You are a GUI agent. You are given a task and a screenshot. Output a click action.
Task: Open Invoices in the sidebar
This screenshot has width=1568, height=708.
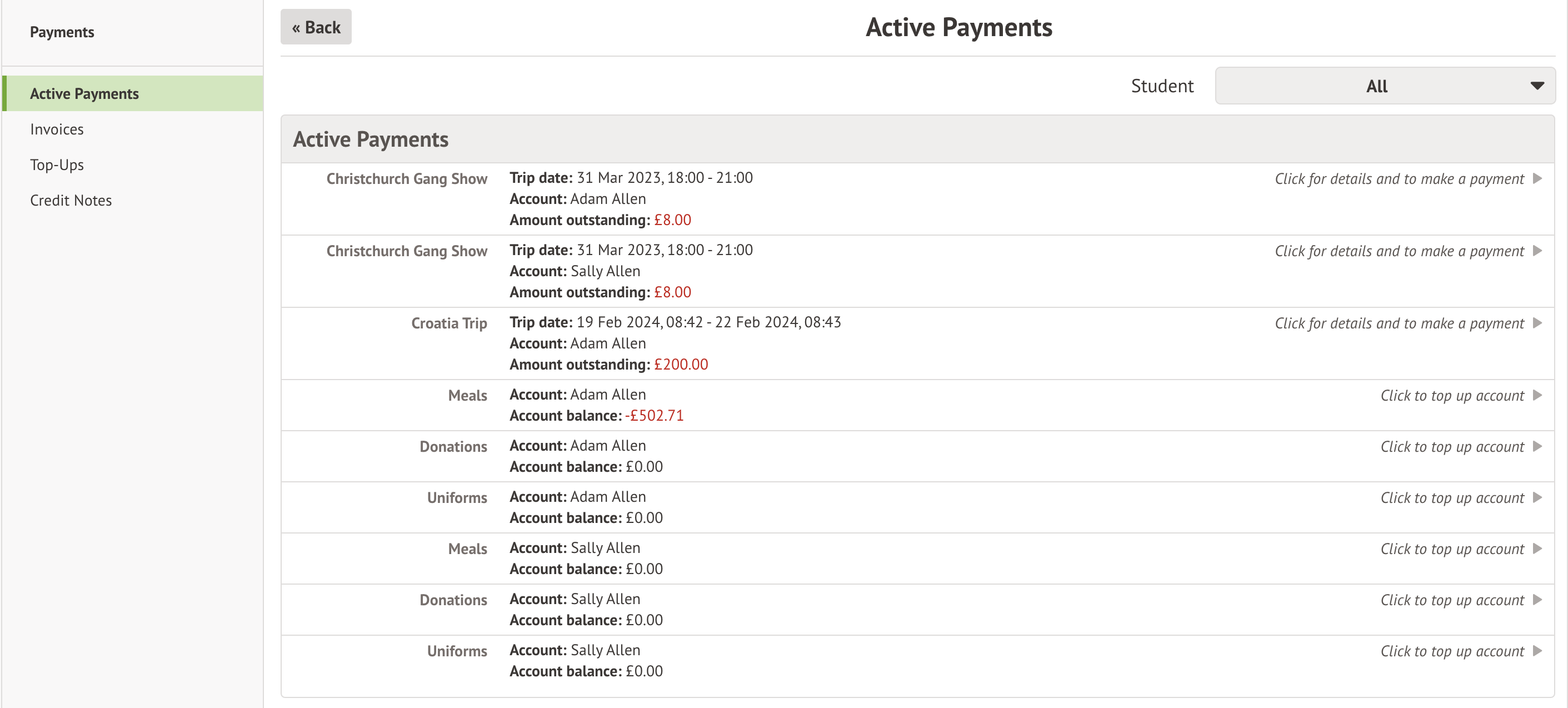(57, 129)
